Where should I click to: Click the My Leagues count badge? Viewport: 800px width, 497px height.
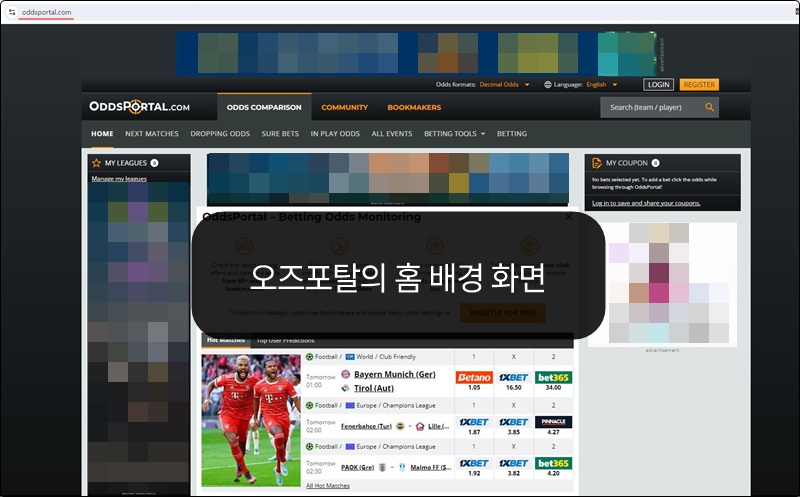(154, 163)
